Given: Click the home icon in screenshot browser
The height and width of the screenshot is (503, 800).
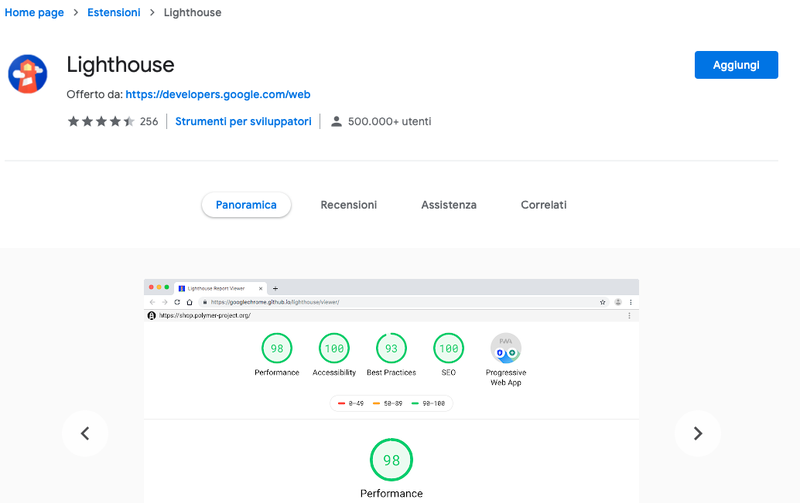Looking at the screenshot, I should [x=189, y=302].
